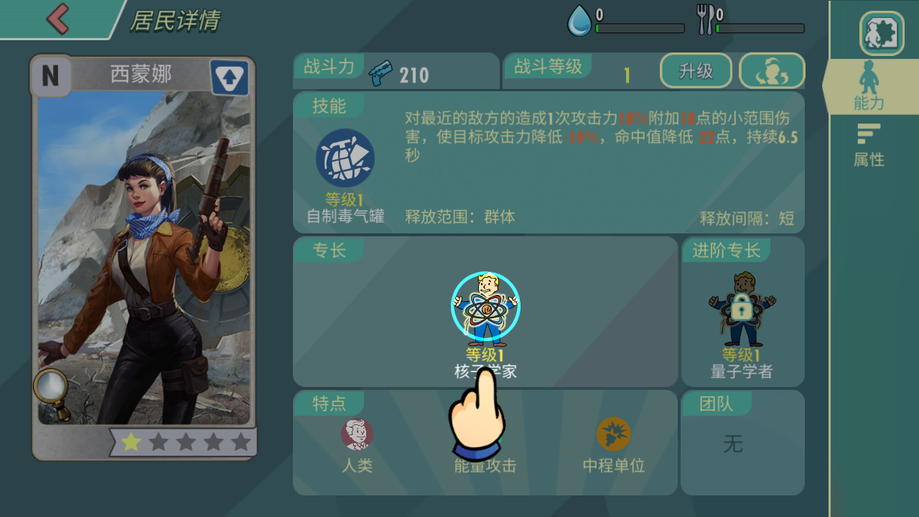Click the swap resident button beside 升级
The image size is (919, 517).
(772, 71)
